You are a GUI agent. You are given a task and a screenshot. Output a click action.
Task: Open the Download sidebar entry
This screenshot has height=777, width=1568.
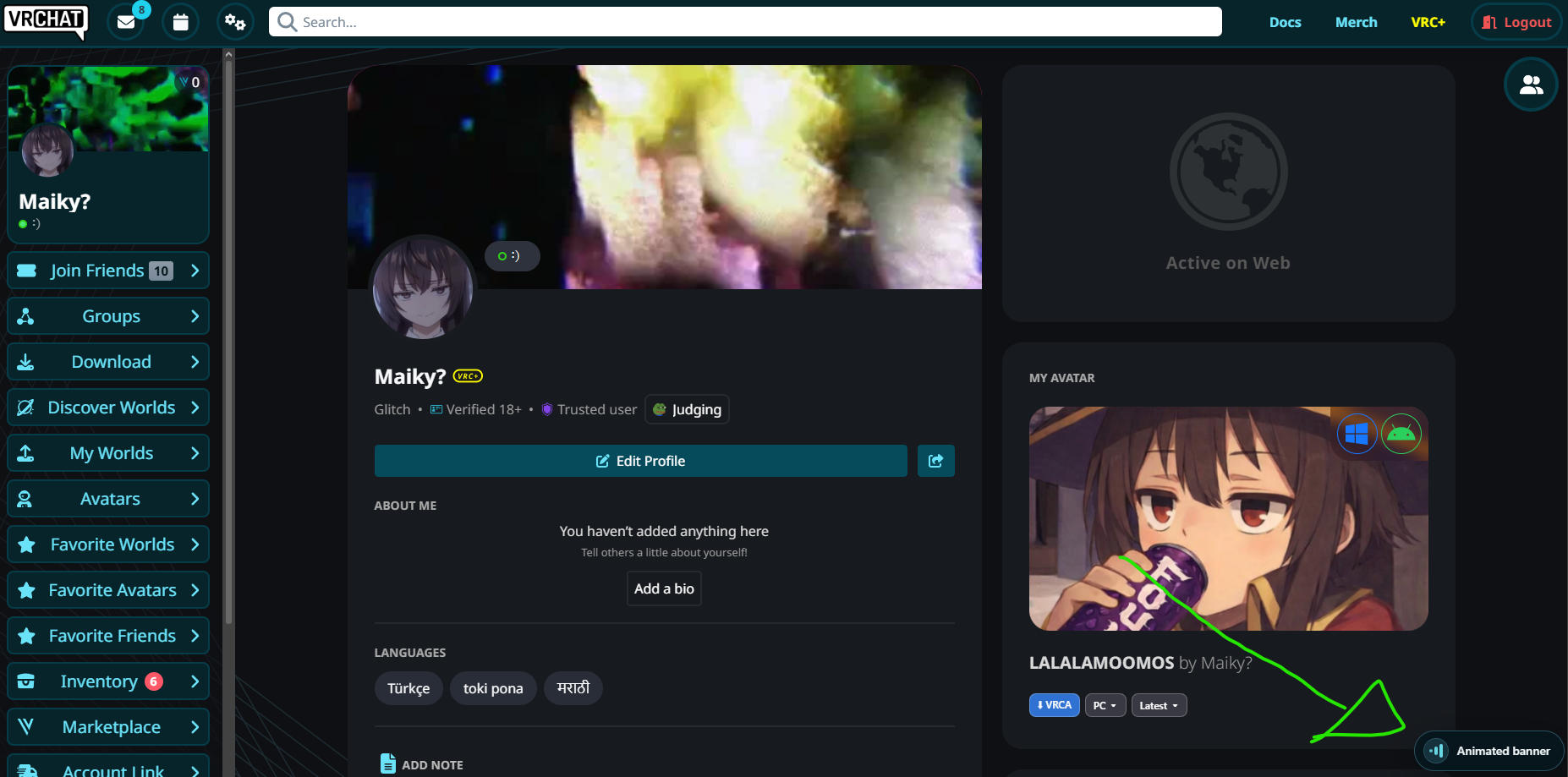108,362
